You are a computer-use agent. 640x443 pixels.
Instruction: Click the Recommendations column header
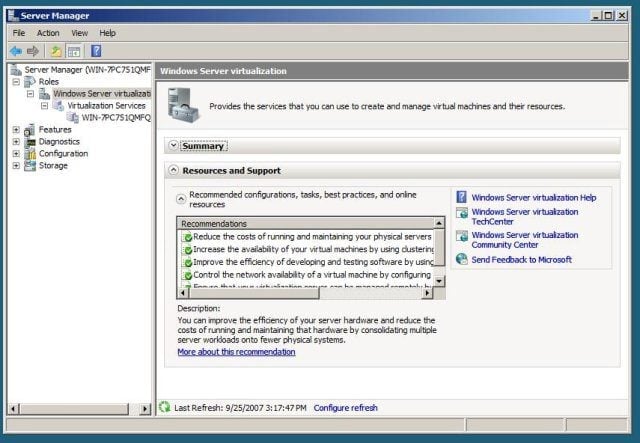coord(306,223)
